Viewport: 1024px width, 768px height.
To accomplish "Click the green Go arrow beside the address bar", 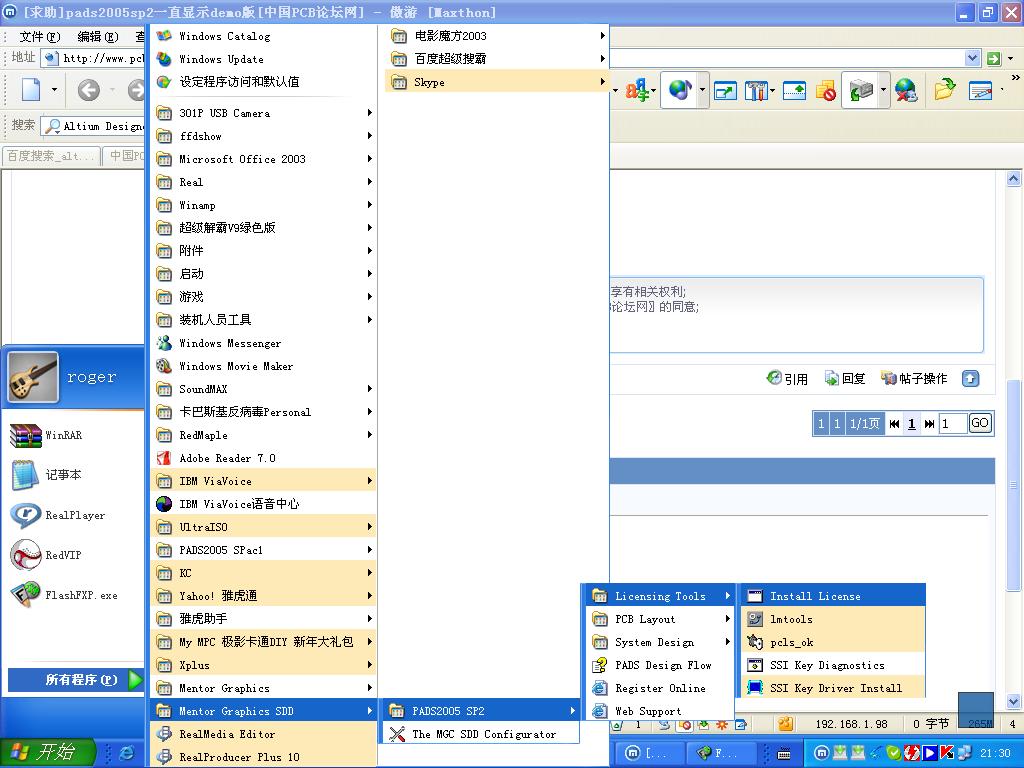I will tap(994, 59).
